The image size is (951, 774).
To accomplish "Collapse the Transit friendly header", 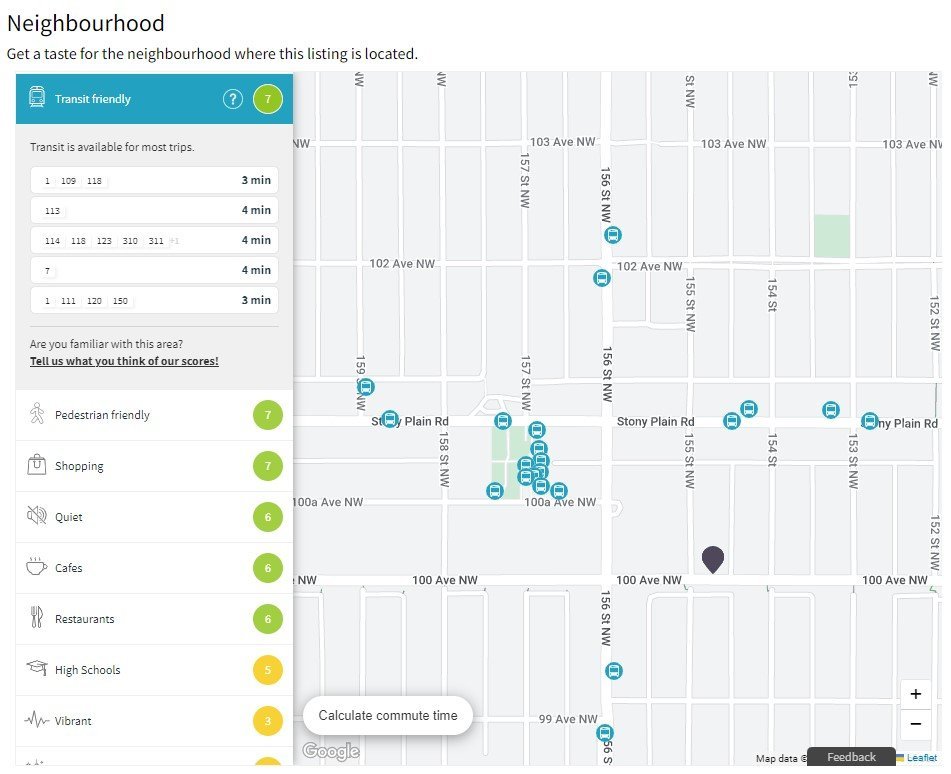I will tap(154, 99).
